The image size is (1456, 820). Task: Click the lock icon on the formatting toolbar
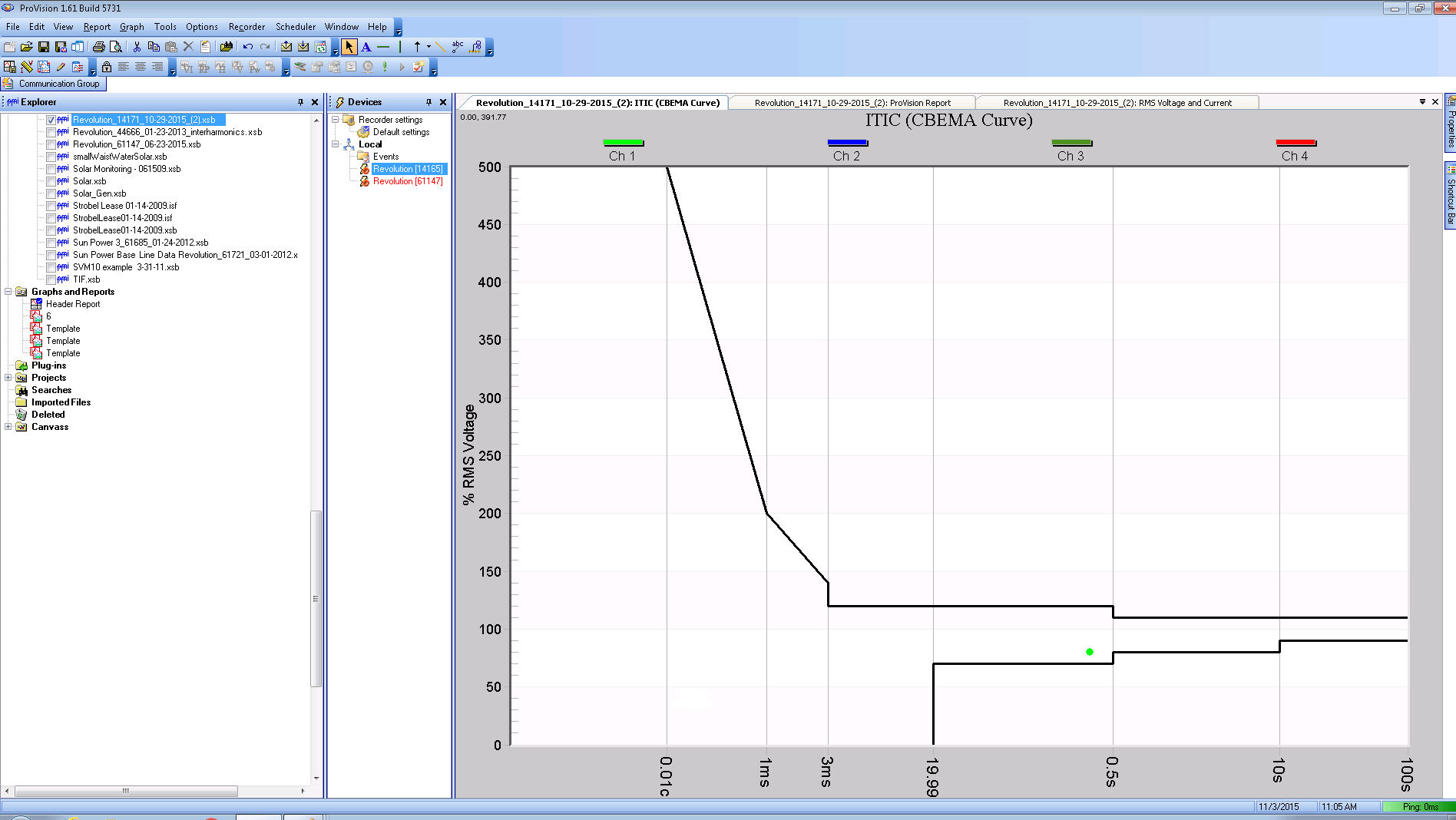pos(106,67)
